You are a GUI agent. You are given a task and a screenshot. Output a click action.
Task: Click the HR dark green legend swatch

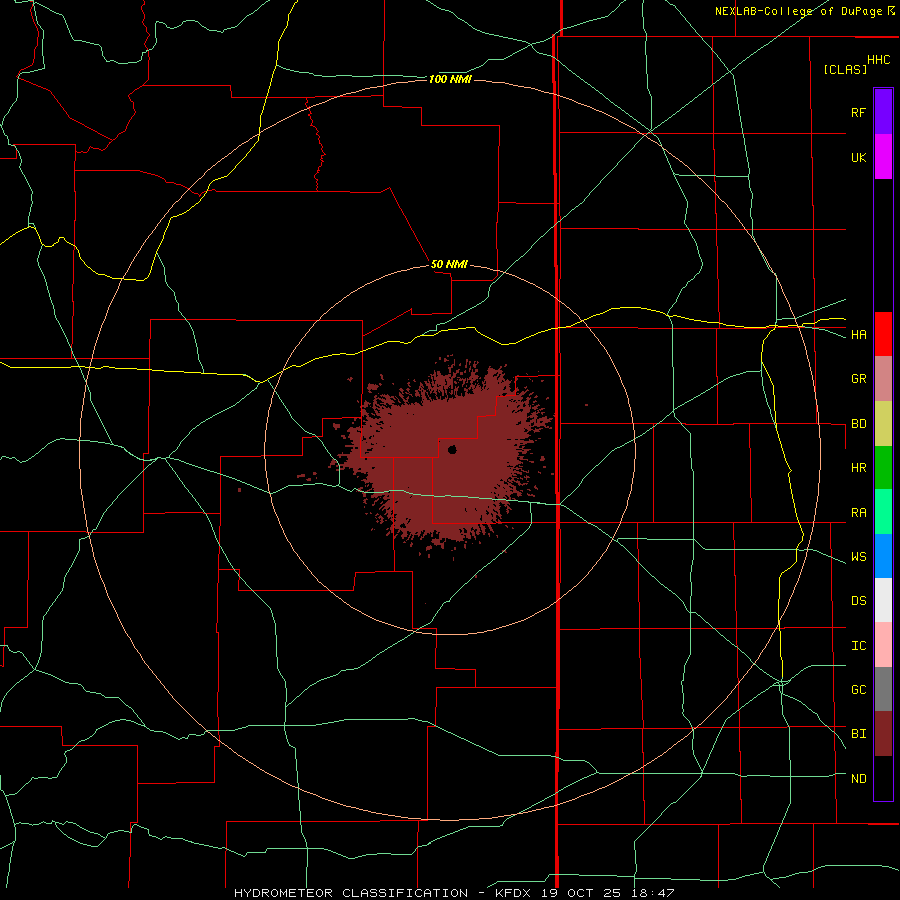point(883,467)
